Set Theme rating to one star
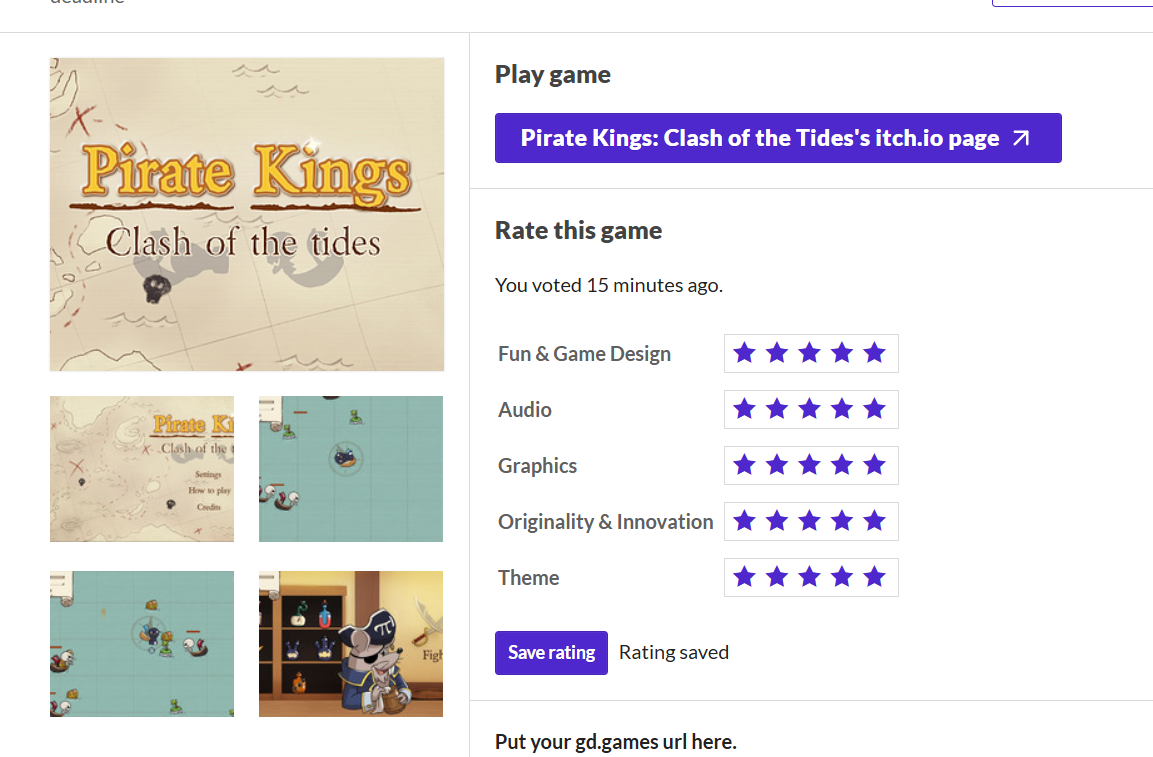 coord(744,577)
